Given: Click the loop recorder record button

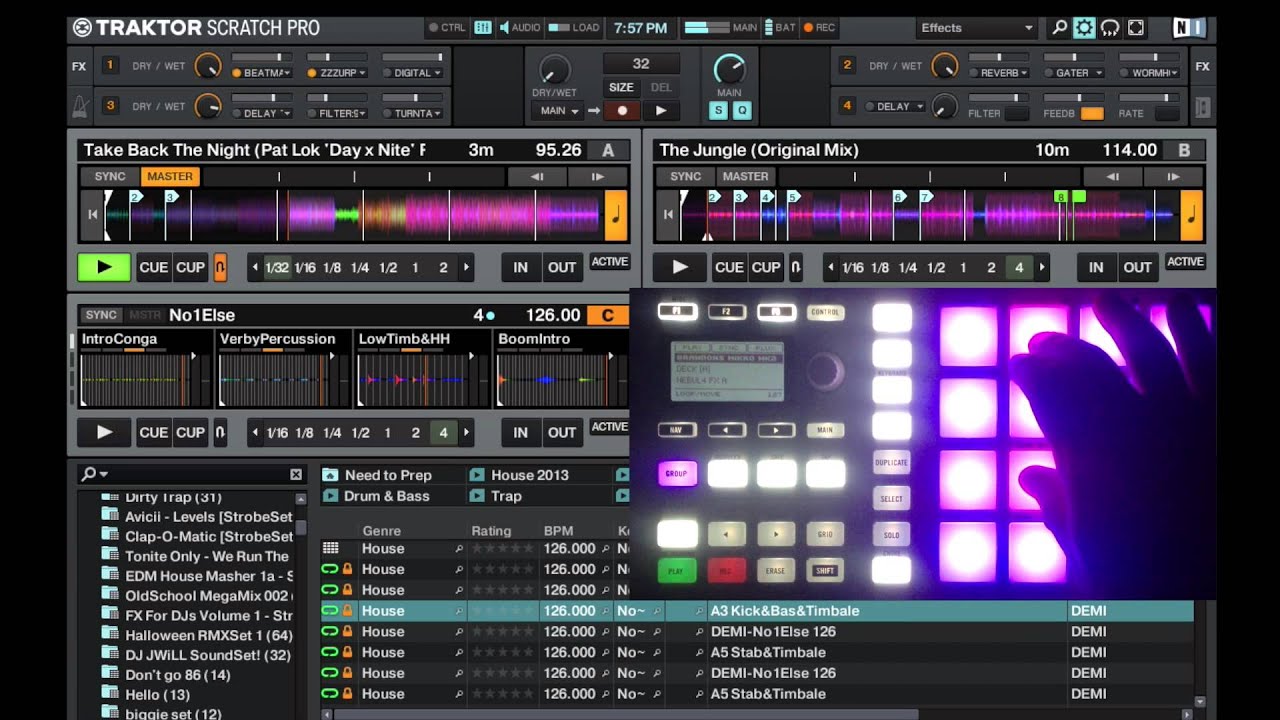Looking at the screenshot, I should 622,111.
